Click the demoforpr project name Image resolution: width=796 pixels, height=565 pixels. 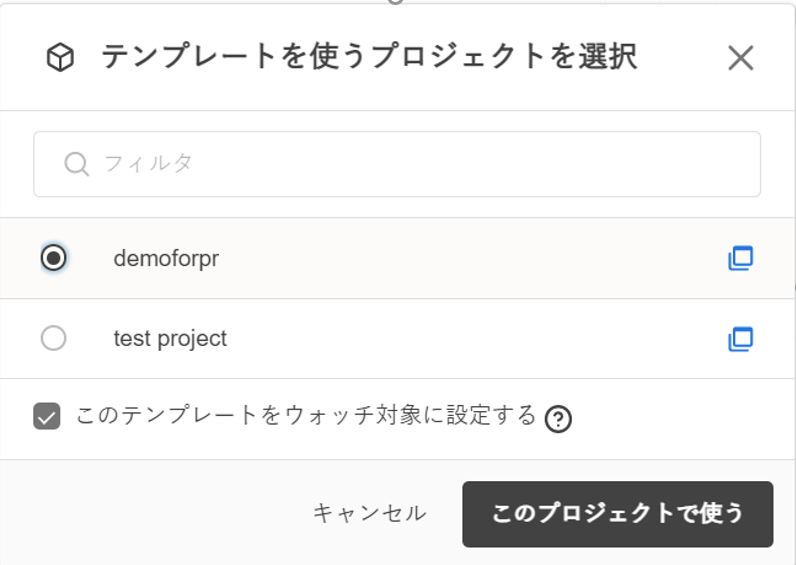coord(166,258)
